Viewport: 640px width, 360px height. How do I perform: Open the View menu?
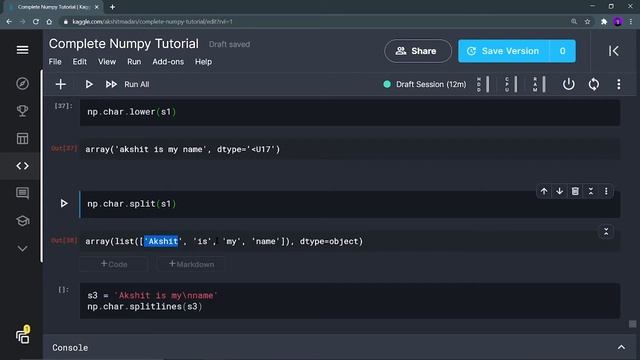(x=107, y=62)
